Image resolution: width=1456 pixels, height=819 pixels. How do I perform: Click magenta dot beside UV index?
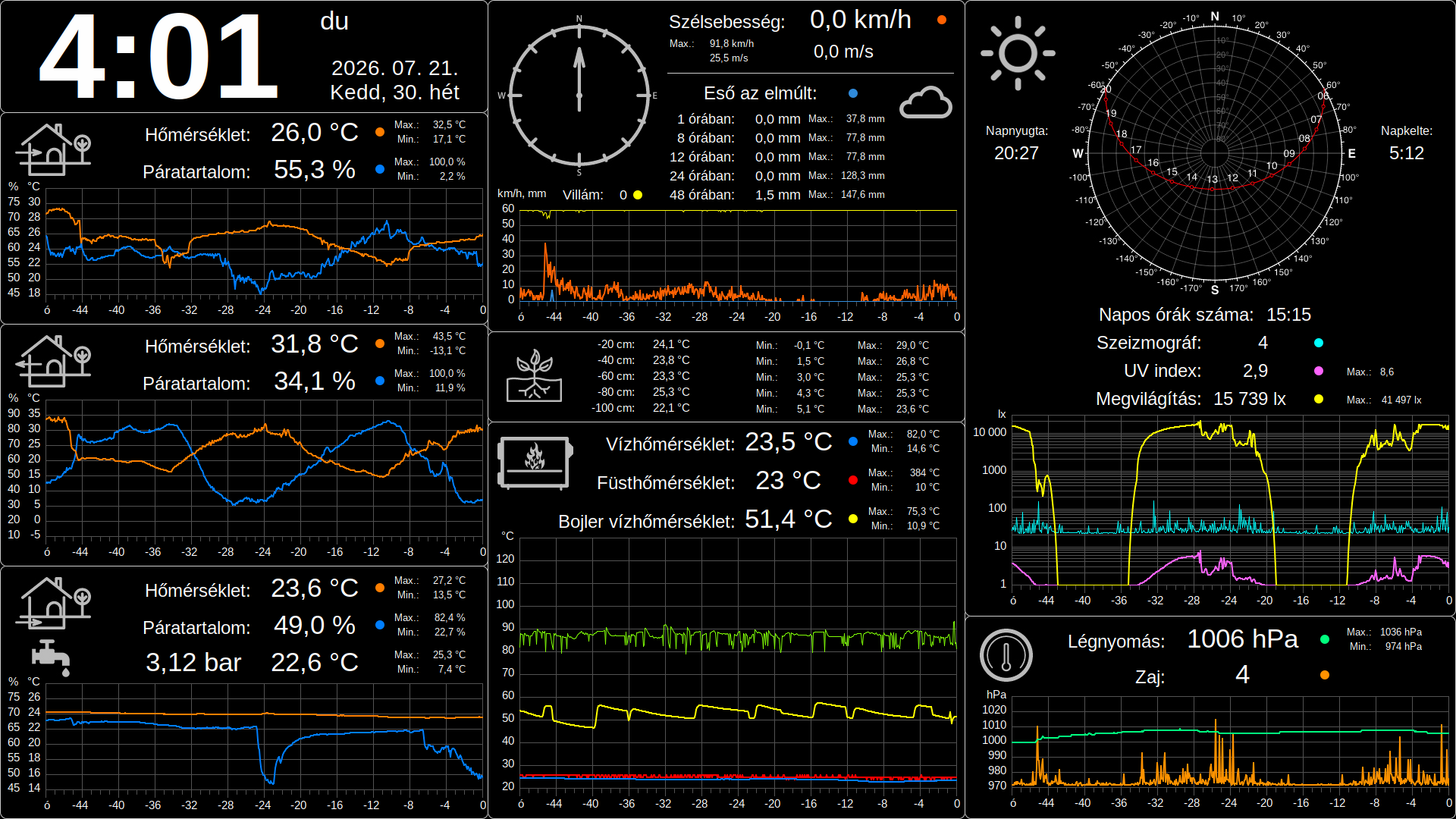1319,371
